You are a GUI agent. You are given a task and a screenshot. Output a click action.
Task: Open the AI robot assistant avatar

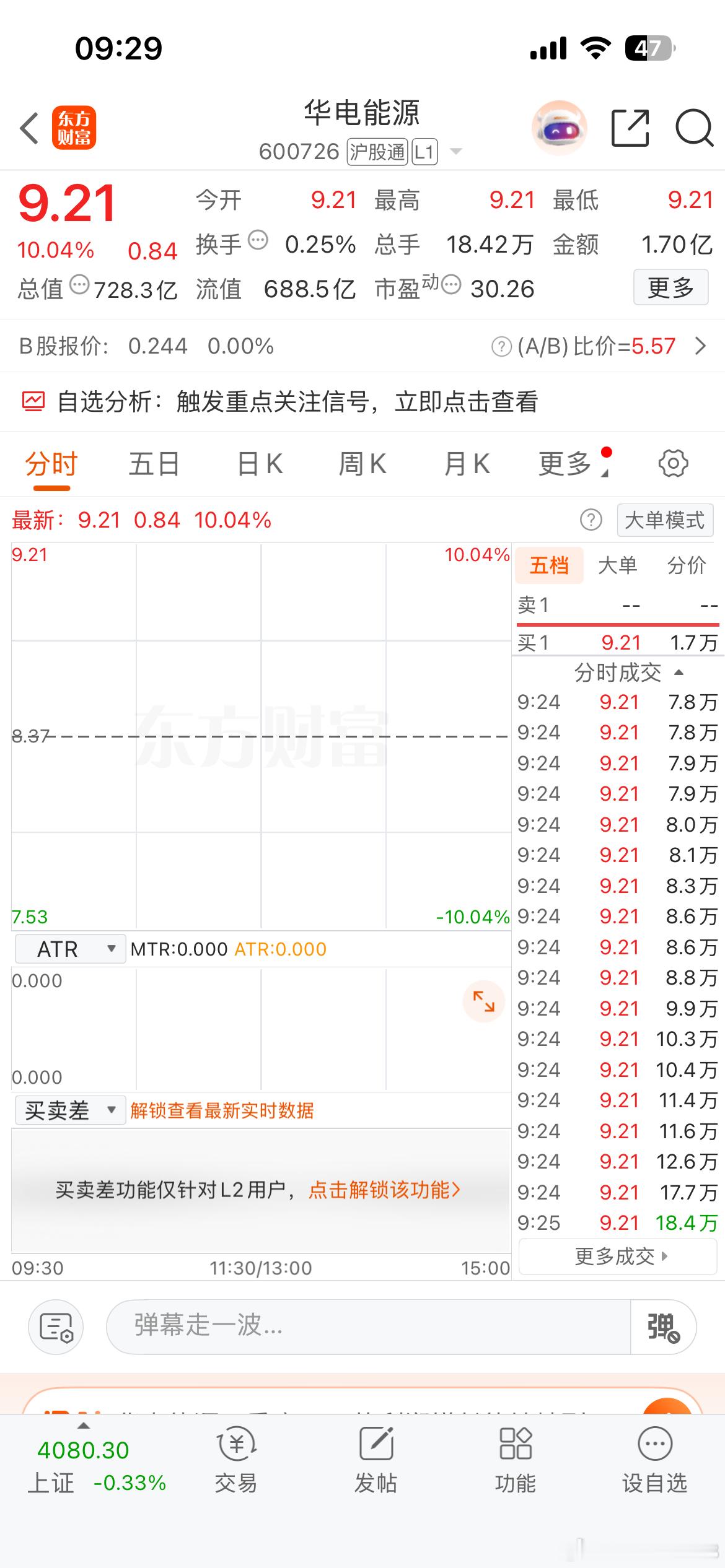tap(559, 128)
